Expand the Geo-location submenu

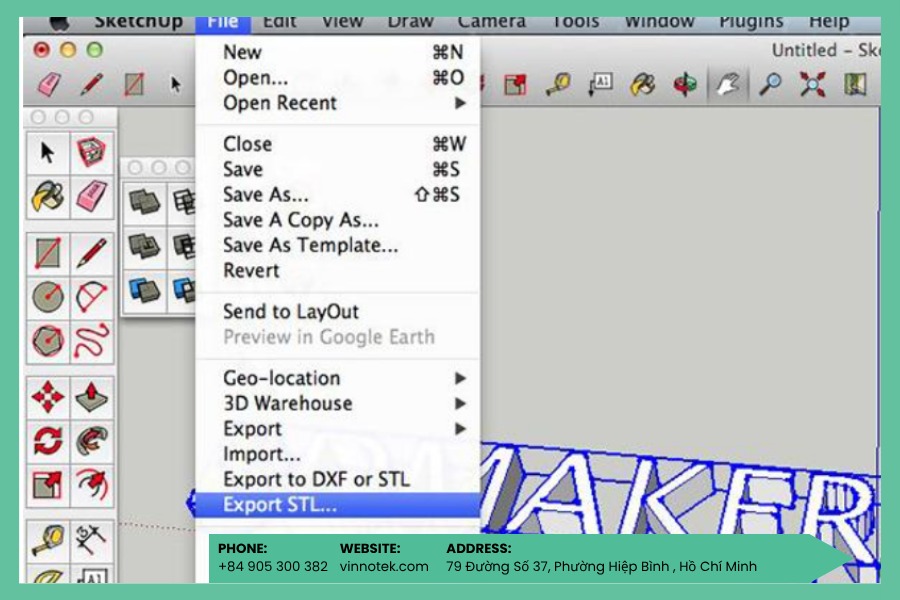tap(338, 378)
